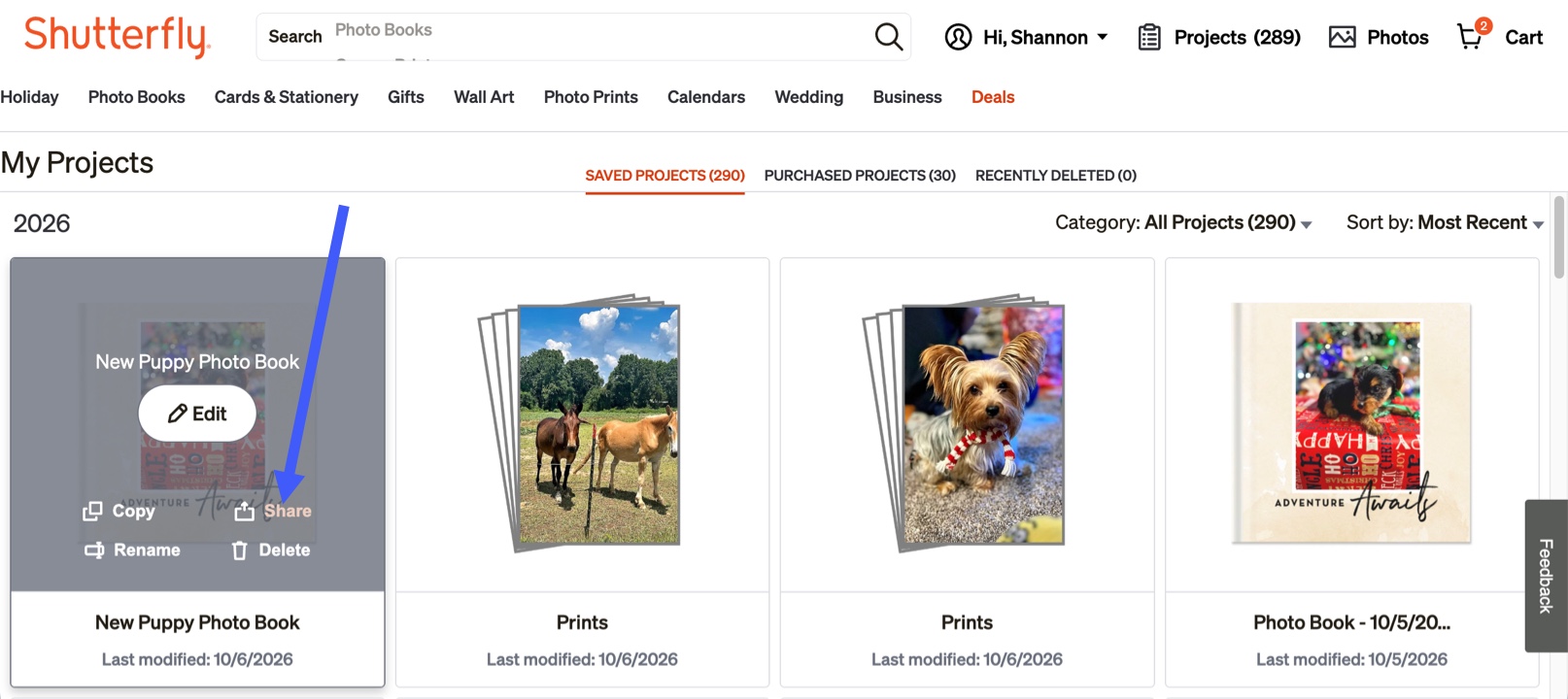
Task: Switch to Purchased Projects tab
Action: coord(860,176)
